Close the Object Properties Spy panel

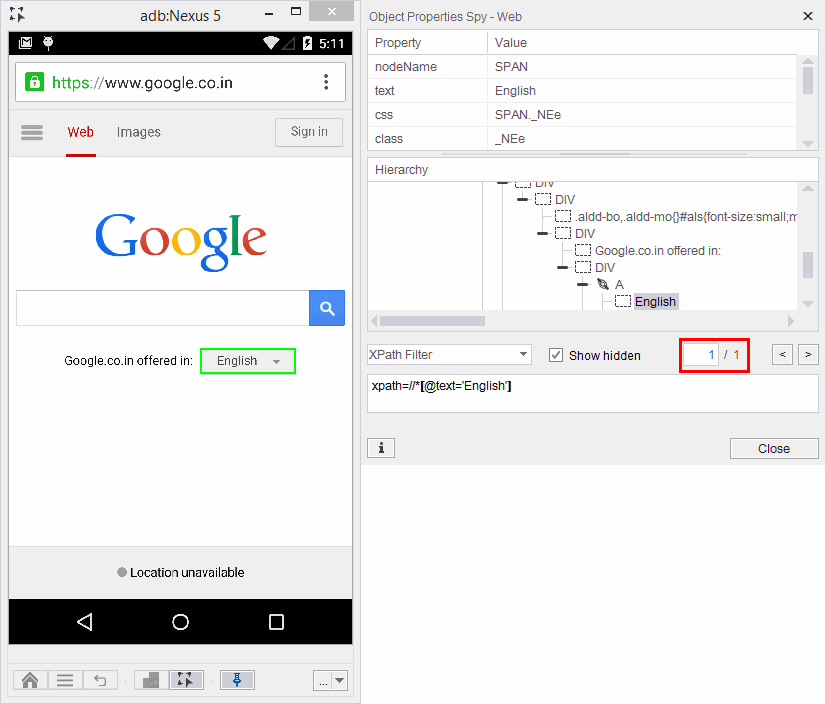pos(808,16)
